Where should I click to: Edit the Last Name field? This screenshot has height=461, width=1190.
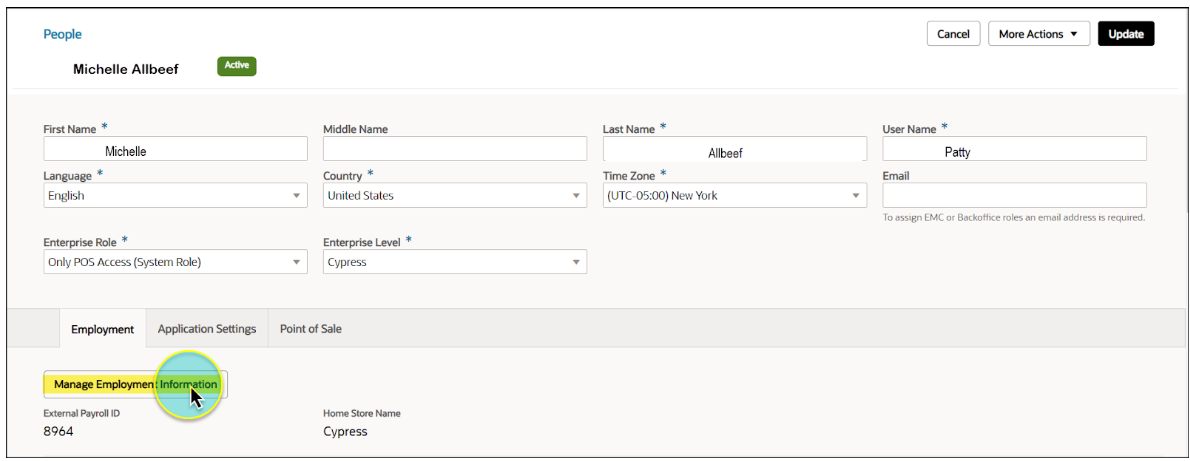coord(734,150)
